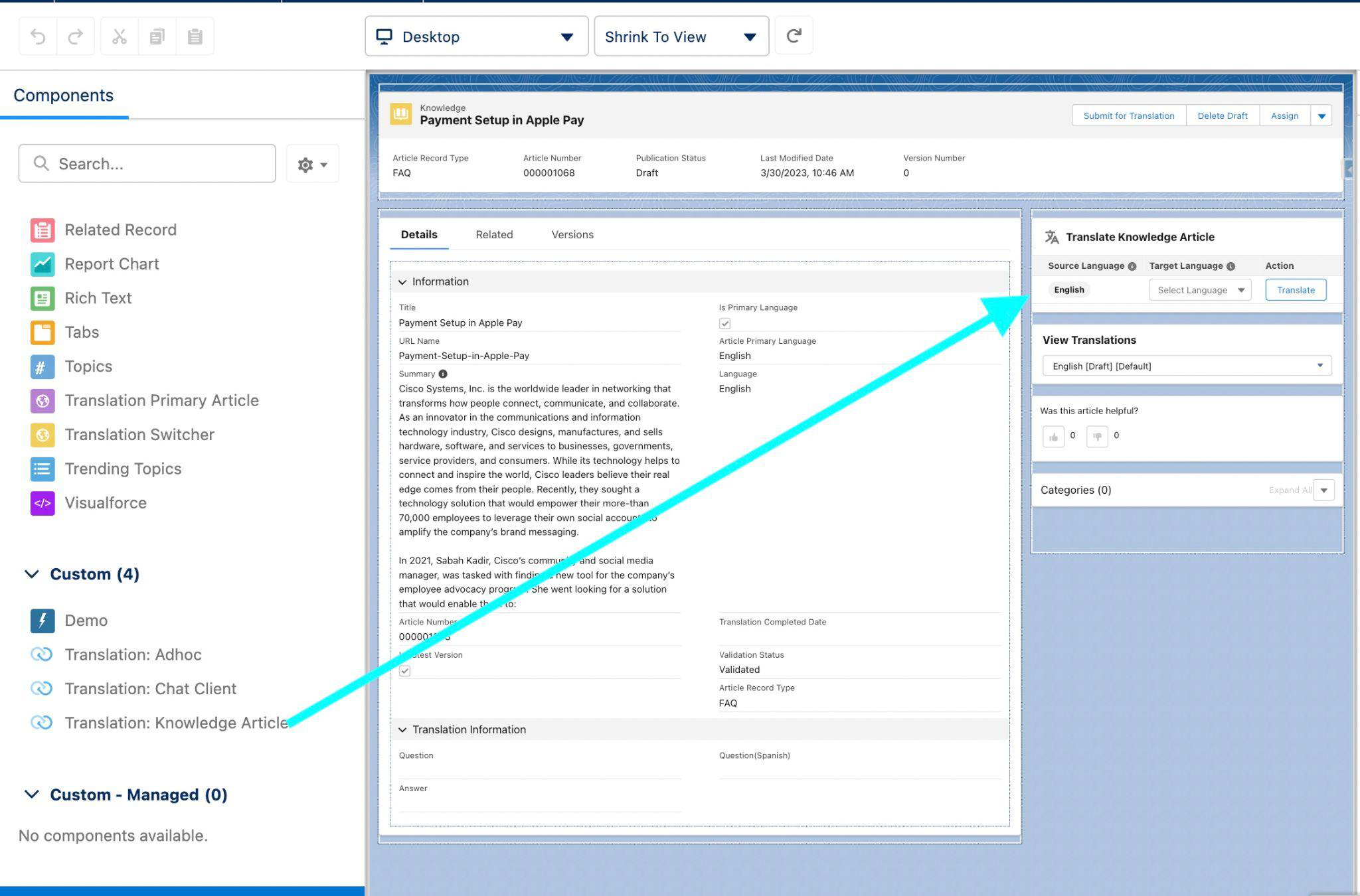Toggle the Is Latest Version checkbox
Screen dimensions: 1360x896
tap(405, 671)
